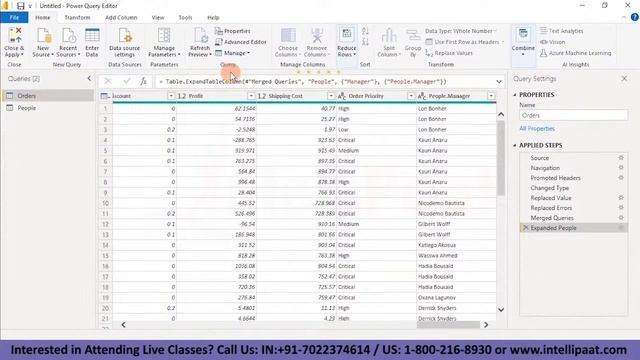Open Order Priority column filter dropdown
The width and height of the screenshot is (640, 360).
coord(411,96)
